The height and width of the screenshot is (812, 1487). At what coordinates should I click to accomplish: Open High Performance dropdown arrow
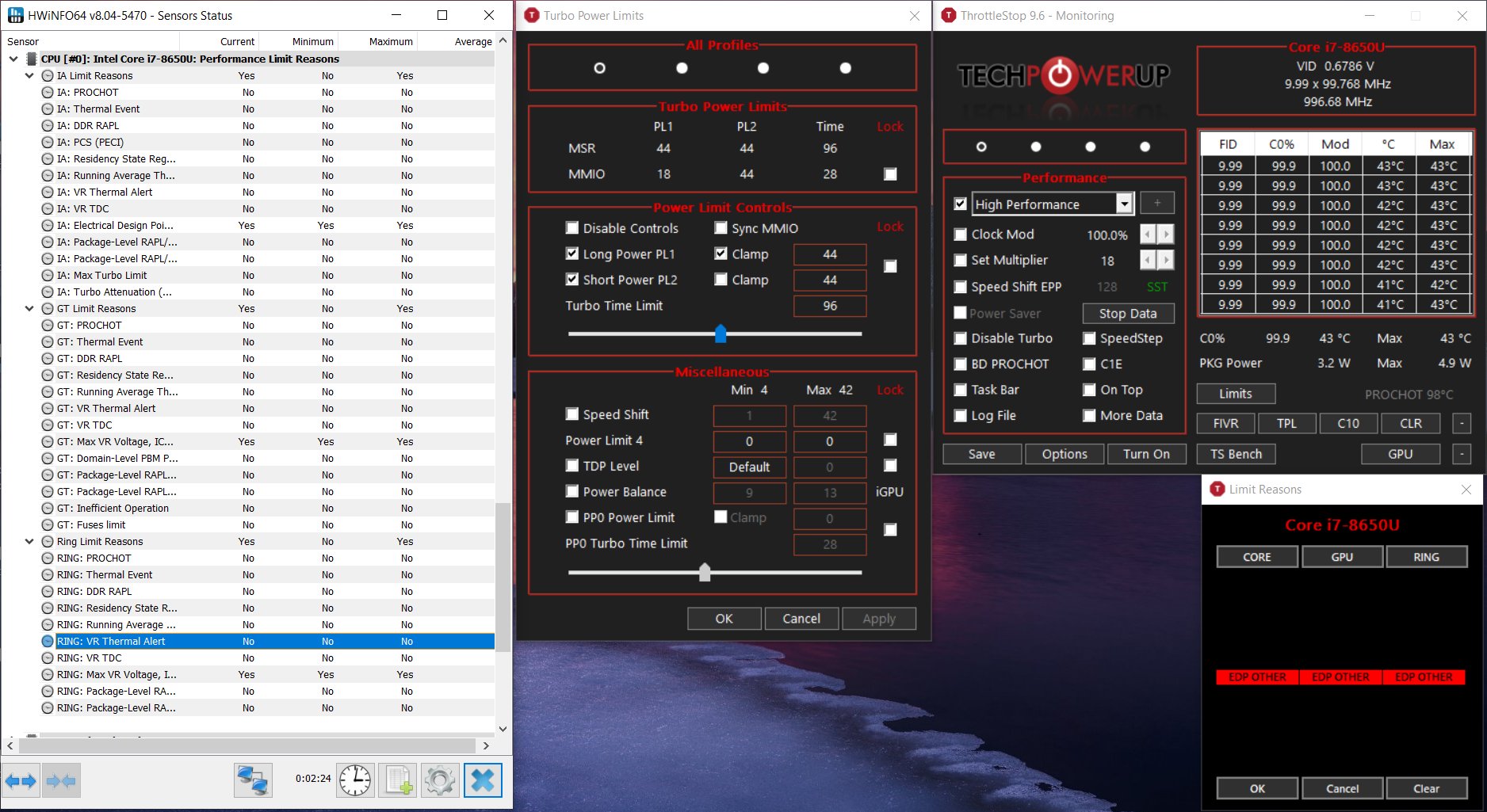tap(1124, 204)
